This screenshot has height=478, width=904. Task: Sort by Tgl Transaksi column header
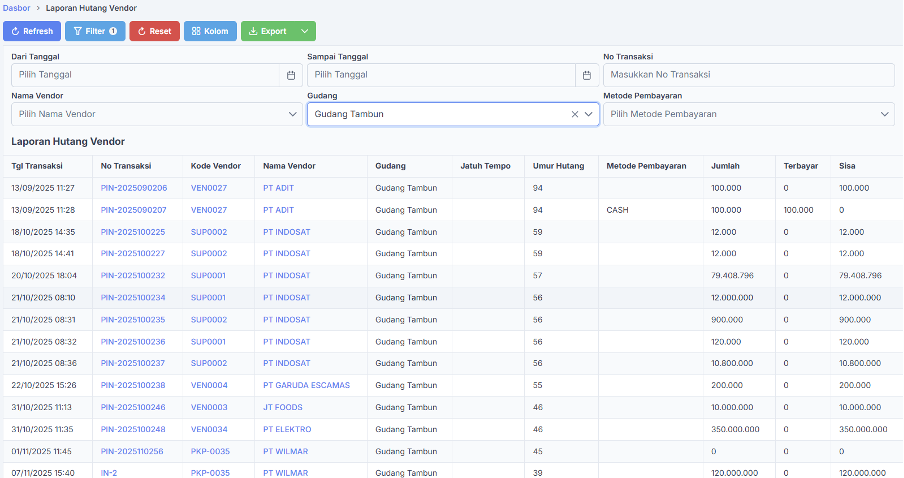(37, 166)
